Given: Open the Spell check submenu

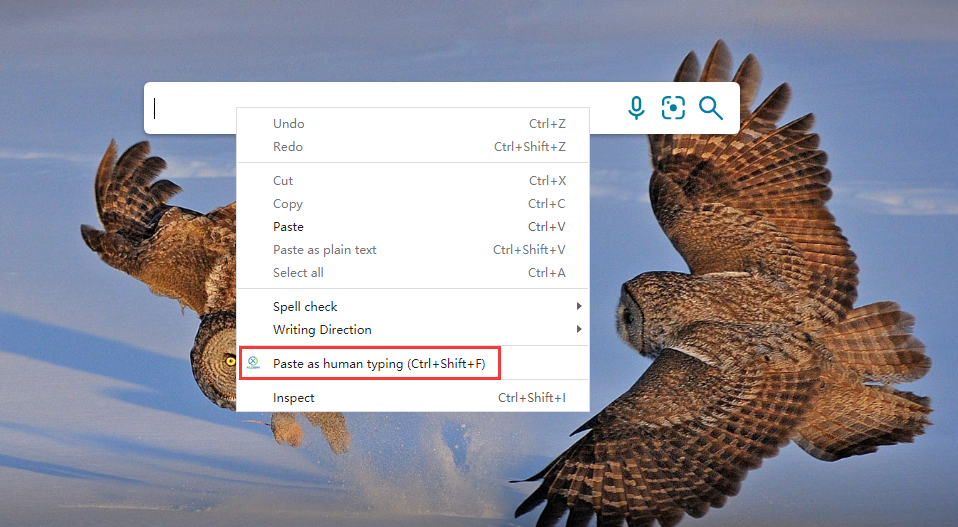Looking at the screenshot, I should (x=413, y=307).
